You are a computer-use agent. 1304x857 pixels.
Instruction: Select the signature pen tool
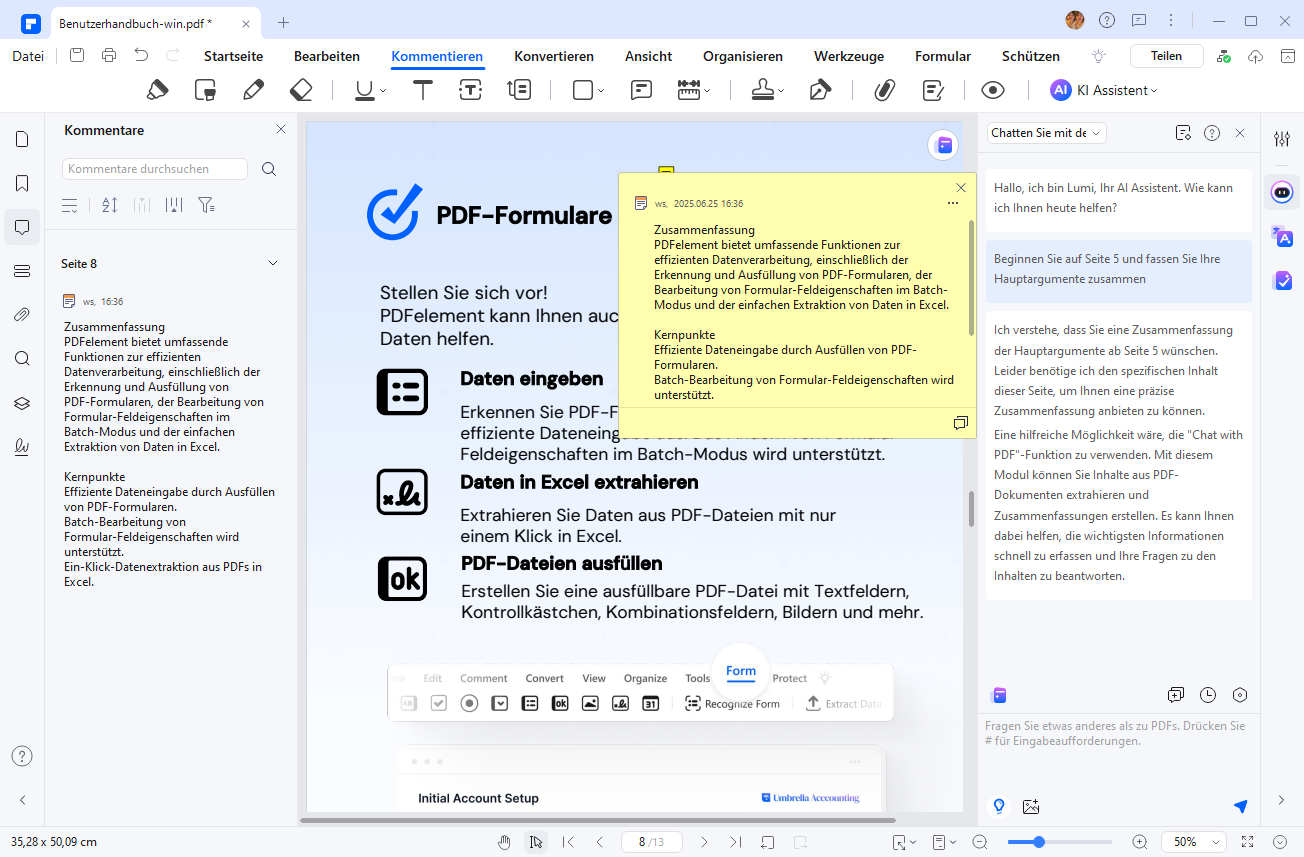[820, 90]
